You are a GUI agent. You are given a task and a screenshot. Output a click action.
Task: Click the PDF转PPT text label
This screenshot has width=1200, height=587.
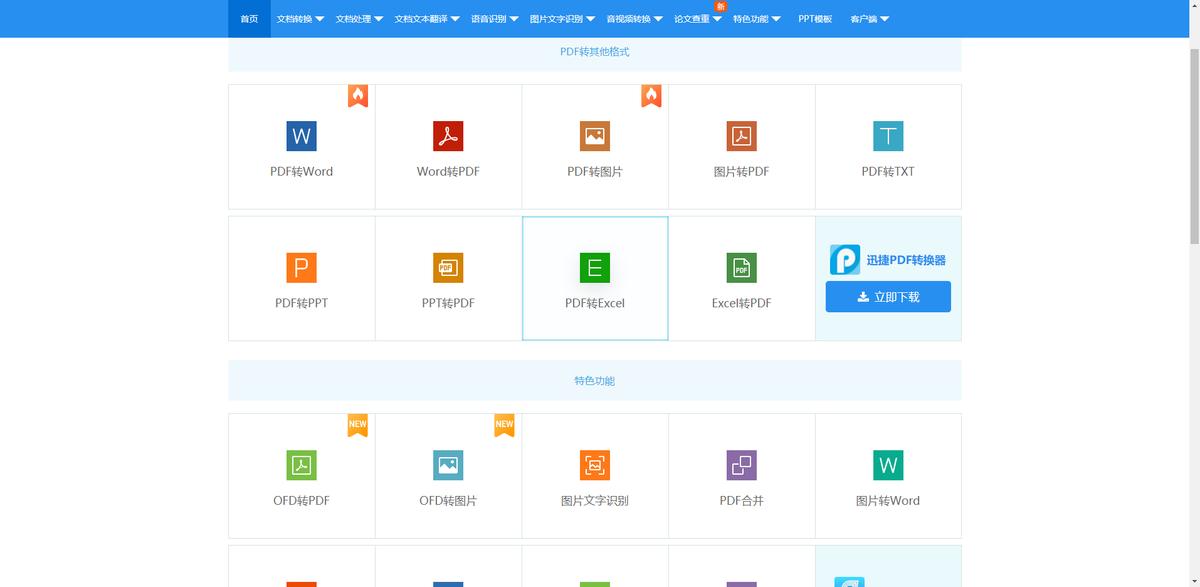tap(301, 303)
